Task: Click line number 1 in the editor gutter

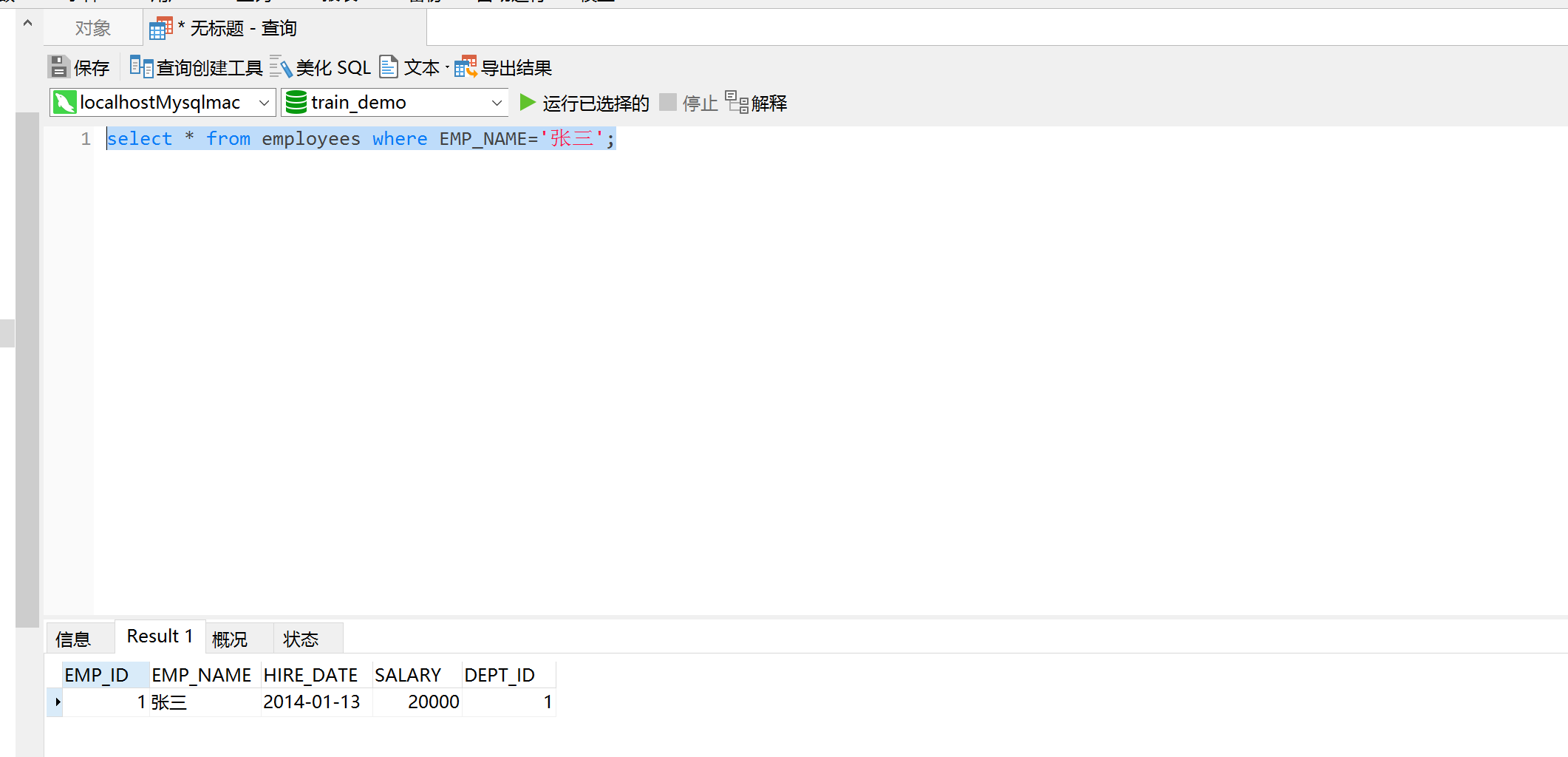Action: point(86,138)
